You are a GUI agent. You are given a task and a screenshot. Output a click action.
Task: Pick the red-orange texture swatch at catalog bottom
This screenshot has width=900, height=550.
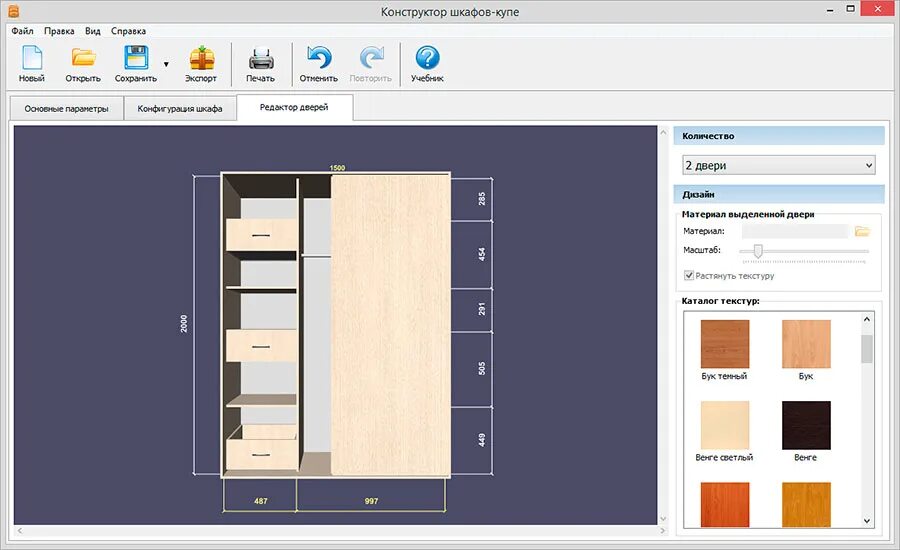725,505
